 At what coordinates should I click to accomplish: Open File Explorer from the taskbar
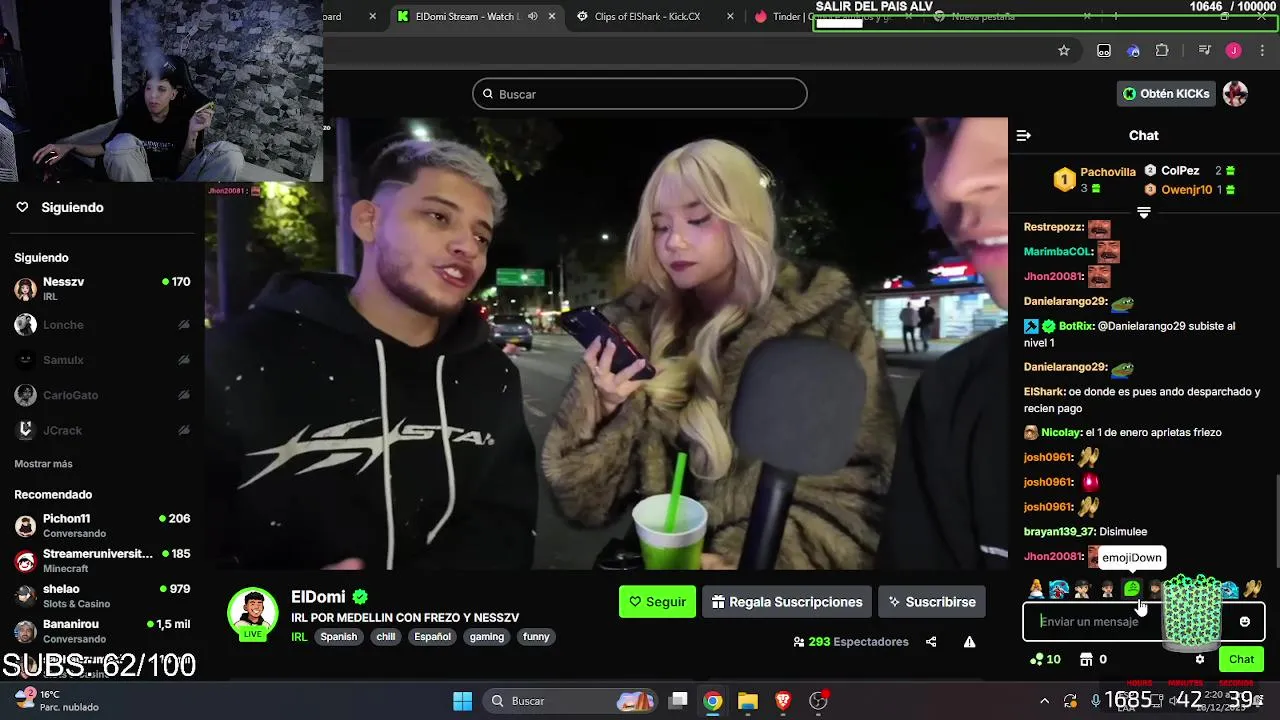748,701
